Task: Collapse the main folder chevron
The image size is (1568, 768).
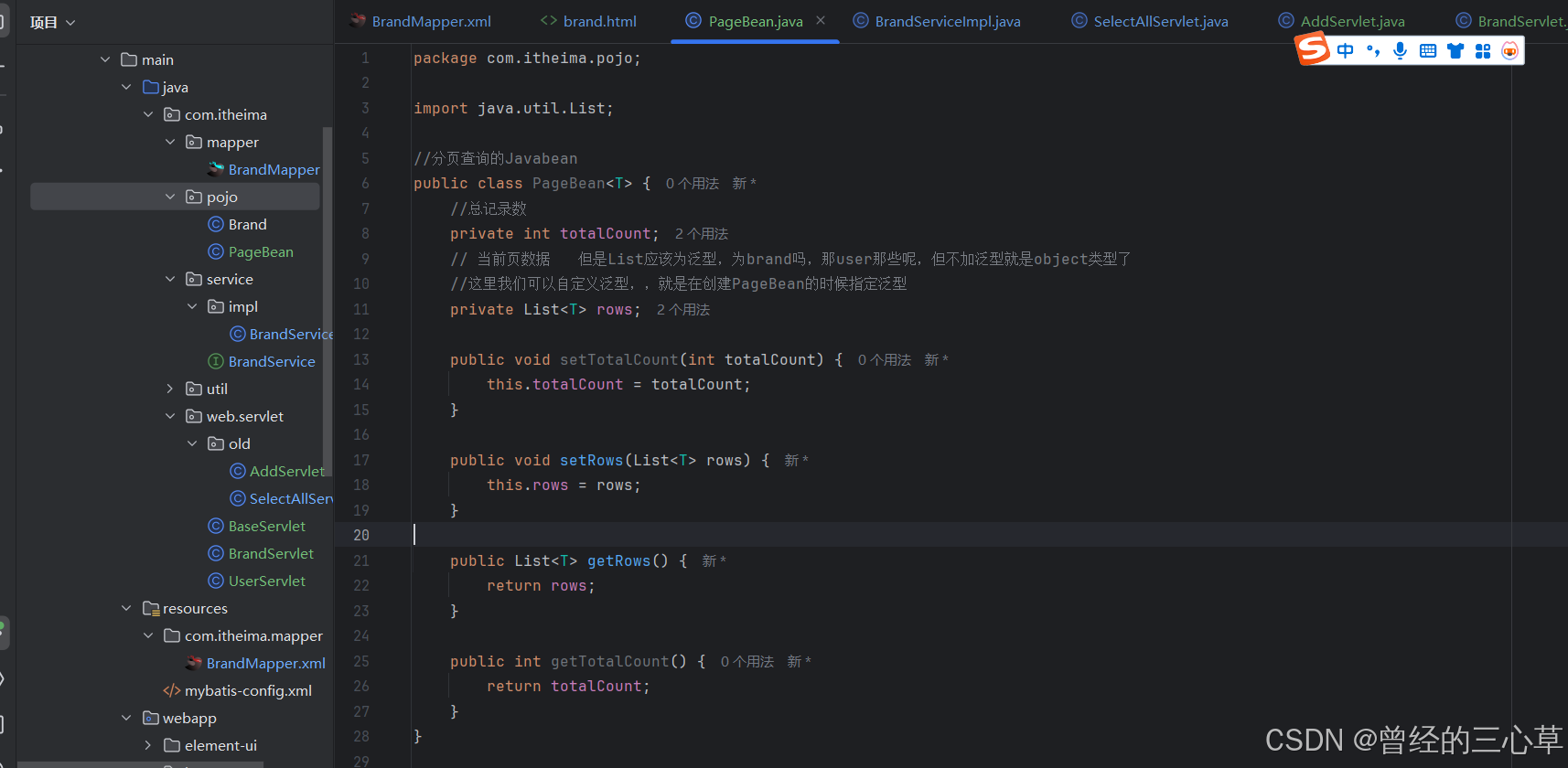Action: tap(105, 59)
